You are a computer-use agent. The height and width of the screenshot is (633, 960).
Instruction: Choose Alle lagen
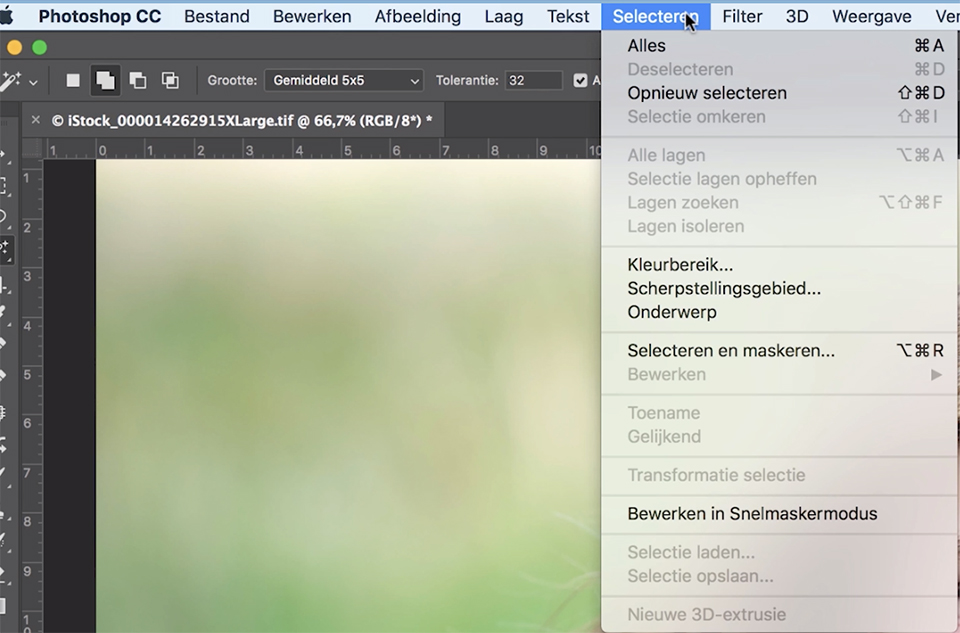(x=779, y=155)
